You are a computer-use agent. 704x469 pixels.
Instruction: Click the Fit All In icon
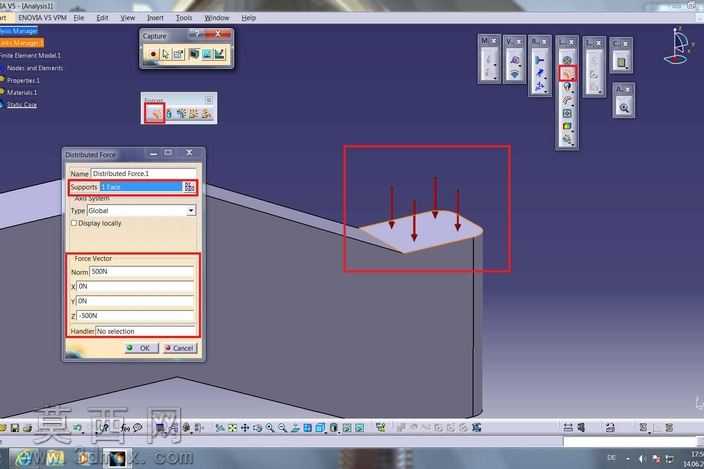click(232, 428)
